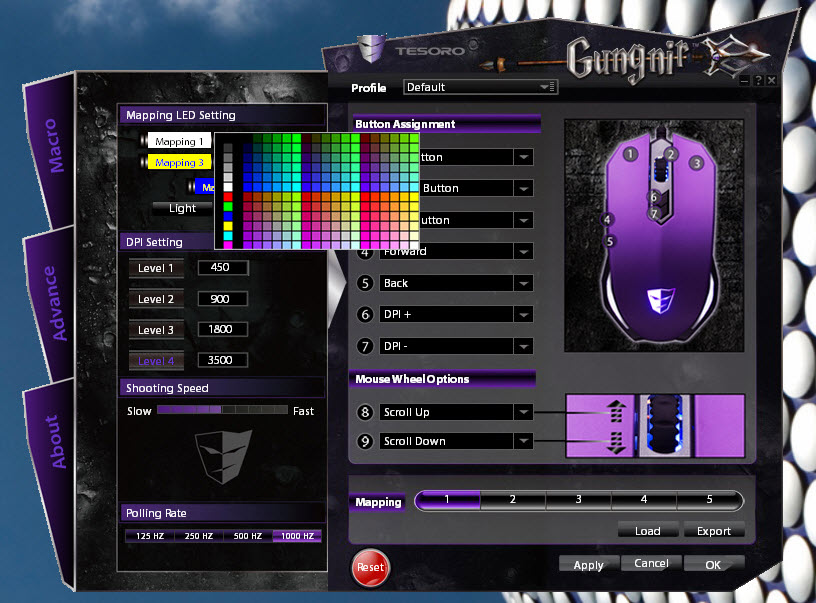
Task: Select DPI Level 3
Action: (x=156, y=330)
